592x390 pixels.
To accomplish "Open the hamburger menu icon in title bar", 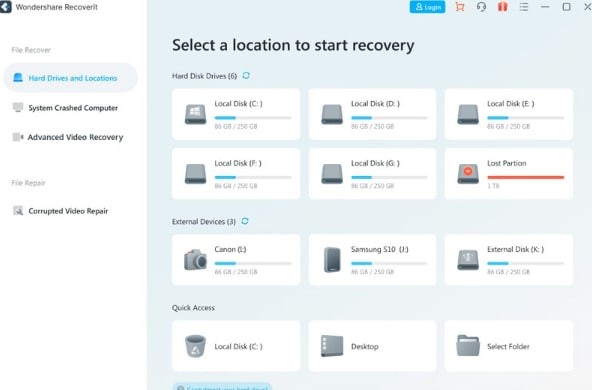I will tap(524, 7).
